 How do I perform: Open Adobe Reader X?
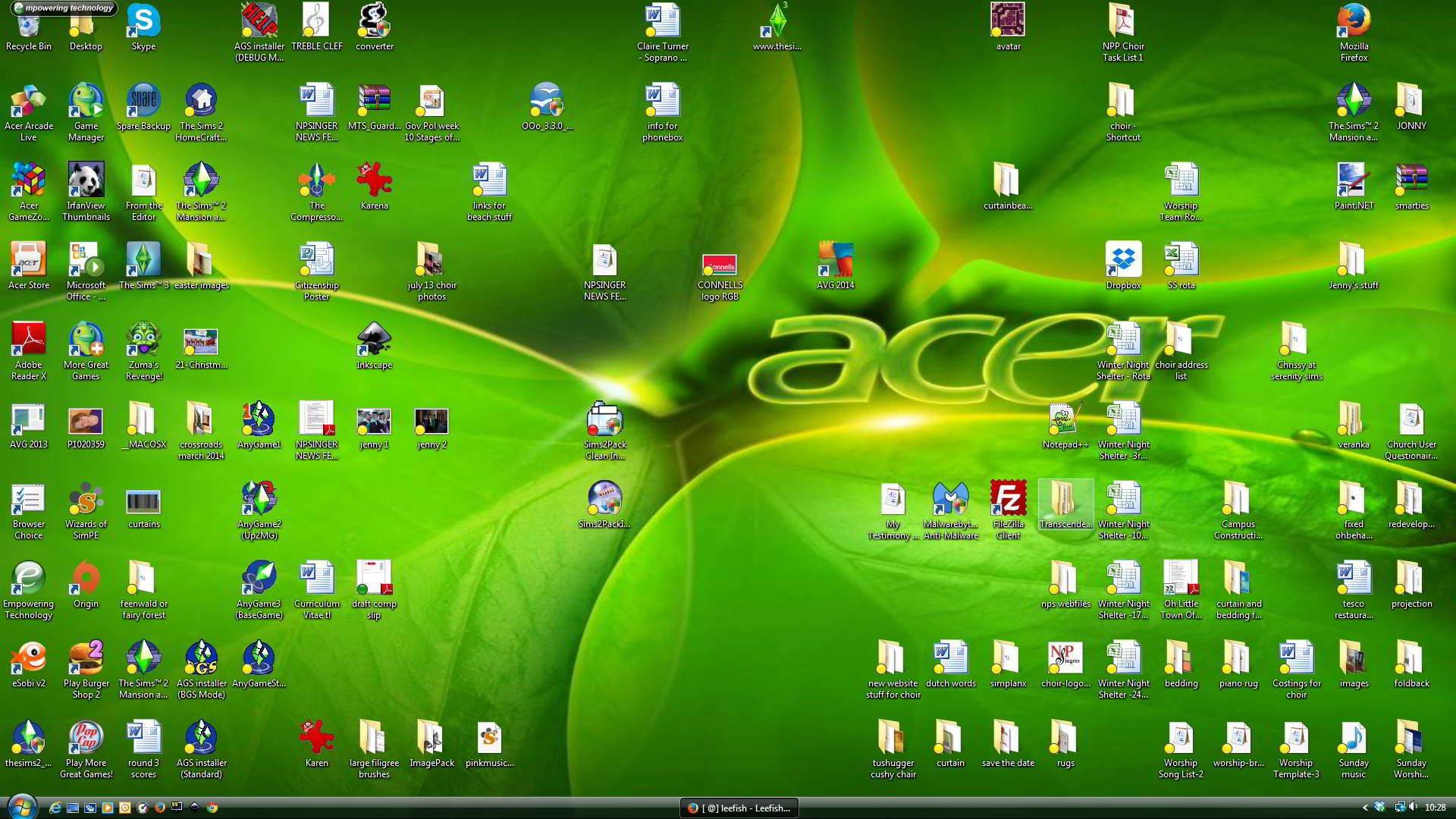click(28, 350)
